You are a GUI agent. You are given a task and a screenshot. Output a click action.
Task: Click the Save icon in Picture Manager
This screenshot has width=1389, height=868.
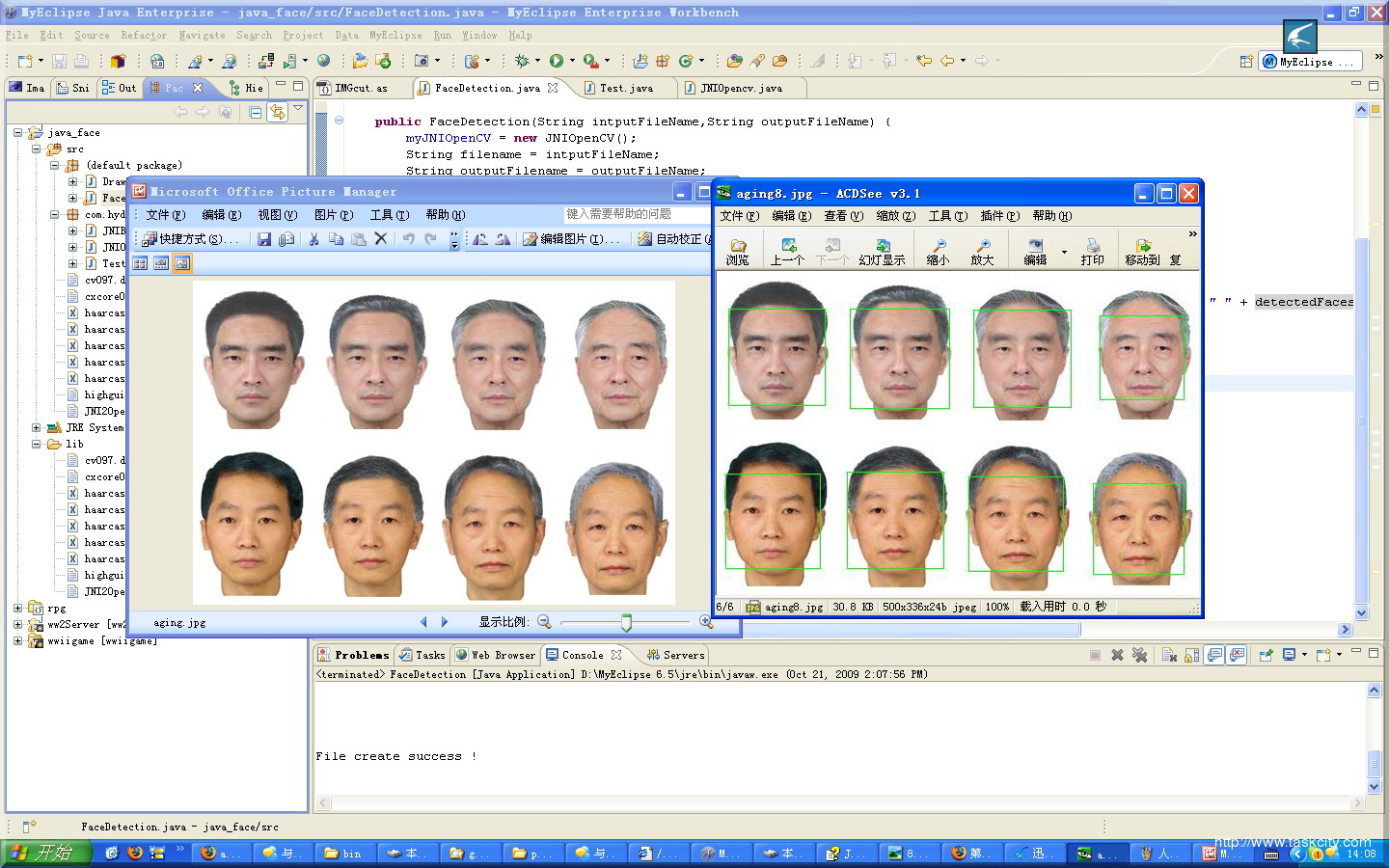[263, 239]
